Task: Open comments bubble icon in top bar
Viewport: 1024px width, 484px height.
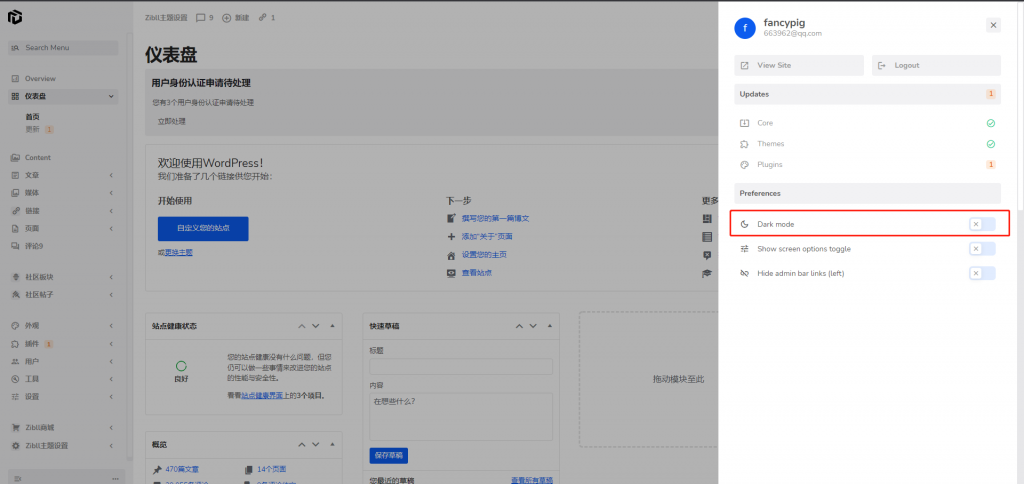Action: coord(201,18)
